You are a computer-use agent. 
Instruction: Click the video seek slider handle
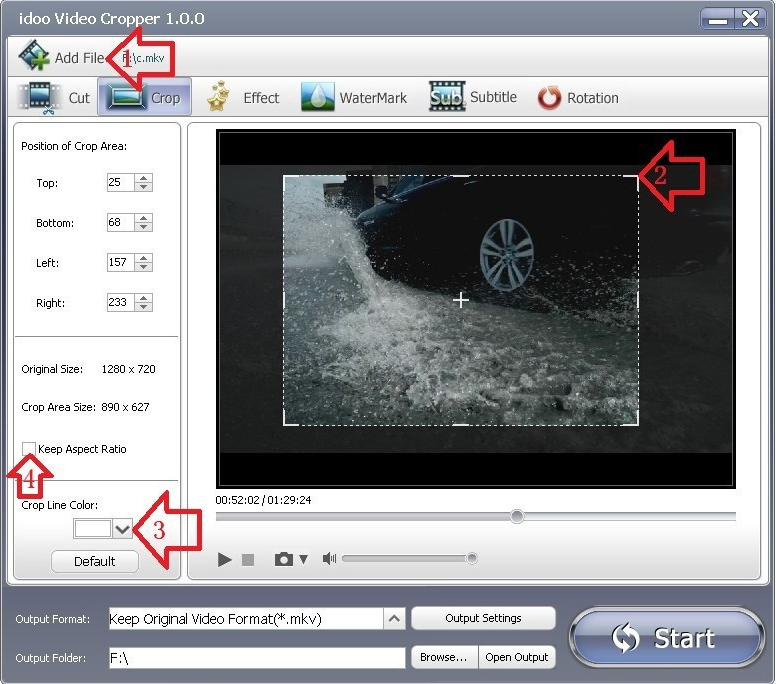[x=517, y=516]
